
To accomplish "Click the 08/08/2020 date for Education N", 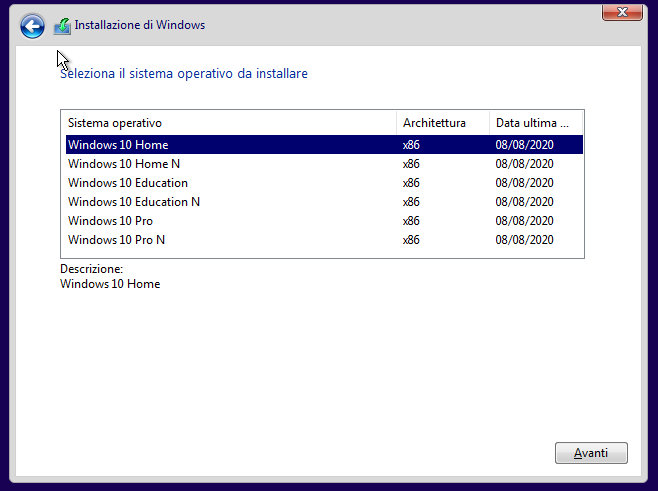I will [525, 202].
